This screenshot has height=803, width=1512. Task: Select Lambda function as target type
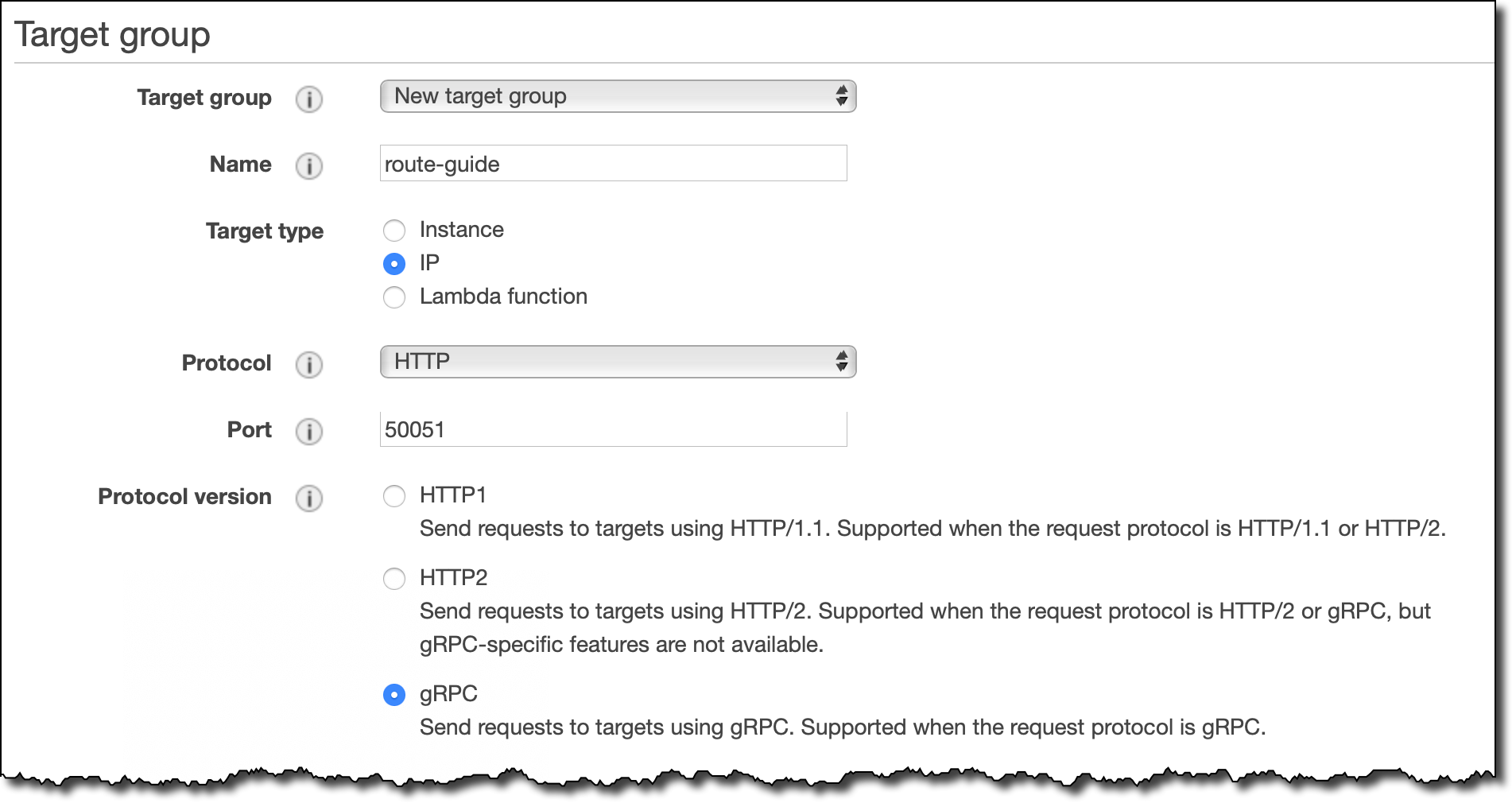pos(394,297)
